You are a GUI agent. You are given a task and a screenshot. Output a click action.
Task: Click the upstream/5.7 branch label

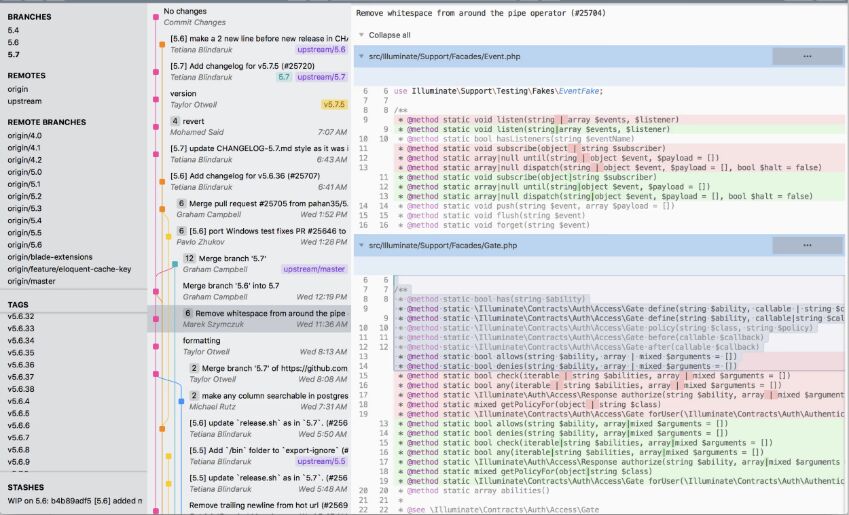[x=321, y=77]
